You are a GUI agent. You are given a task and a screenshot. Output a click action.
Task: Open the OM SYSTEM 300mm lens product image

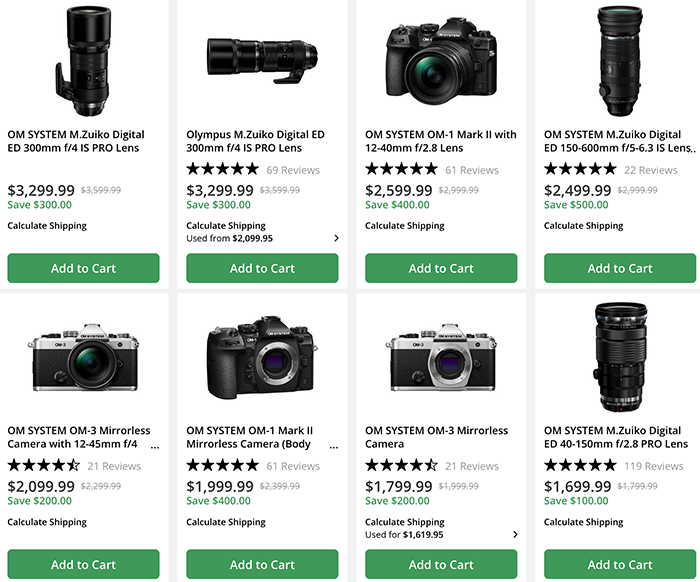[83, 60]
